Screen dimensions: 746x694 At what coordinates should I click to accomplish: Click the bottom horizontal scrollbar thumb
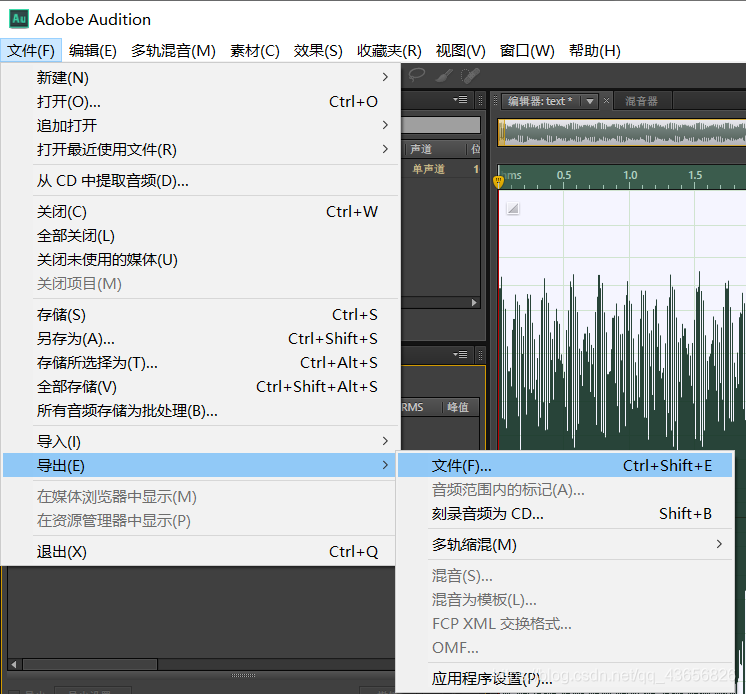click(90, 664)
